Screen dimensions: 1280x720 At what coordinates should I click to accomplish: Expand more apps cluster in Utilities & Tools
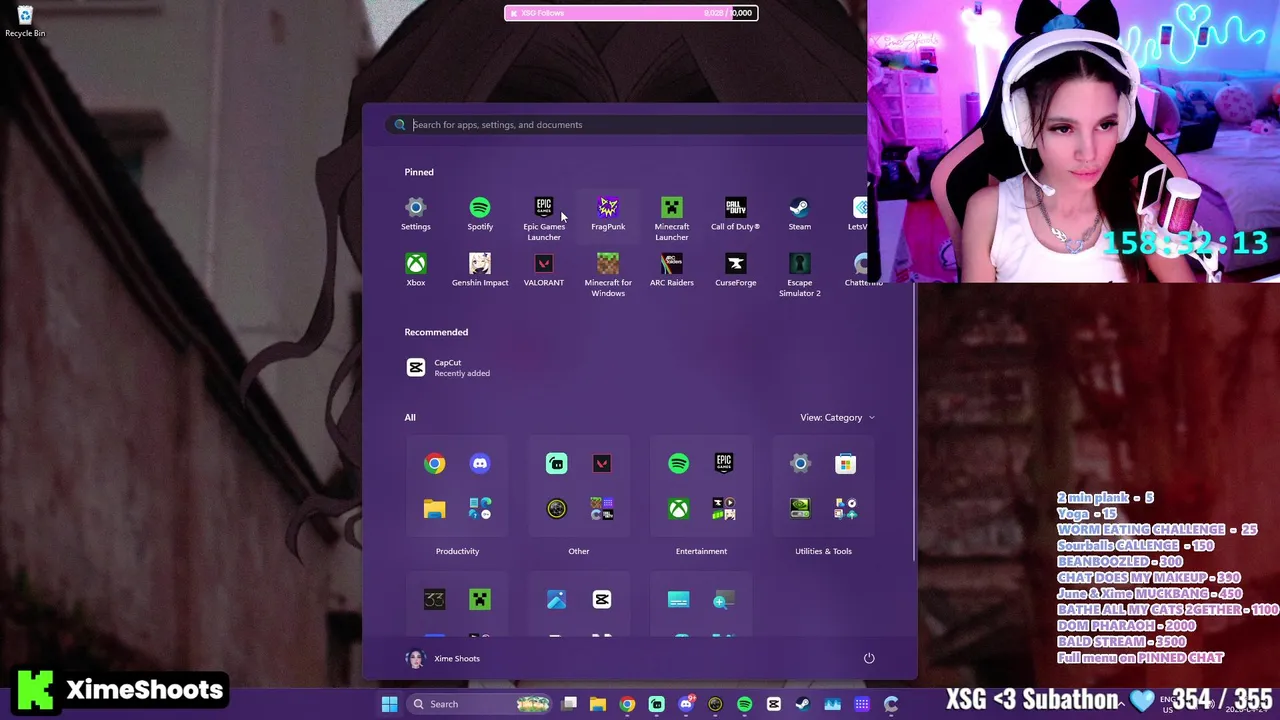click(846, 509)
